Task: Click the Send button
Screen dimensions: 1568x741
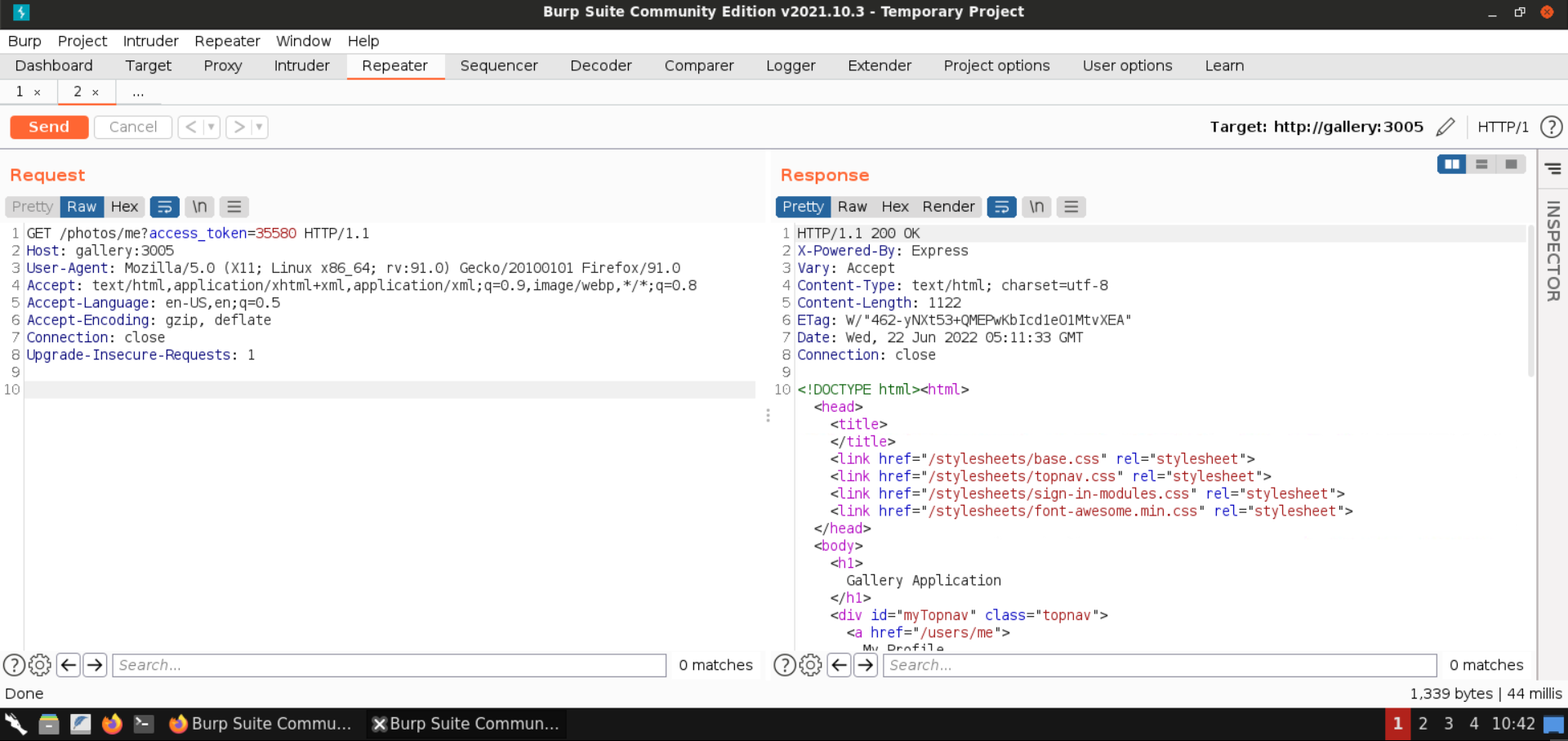Action: point(49,127)
